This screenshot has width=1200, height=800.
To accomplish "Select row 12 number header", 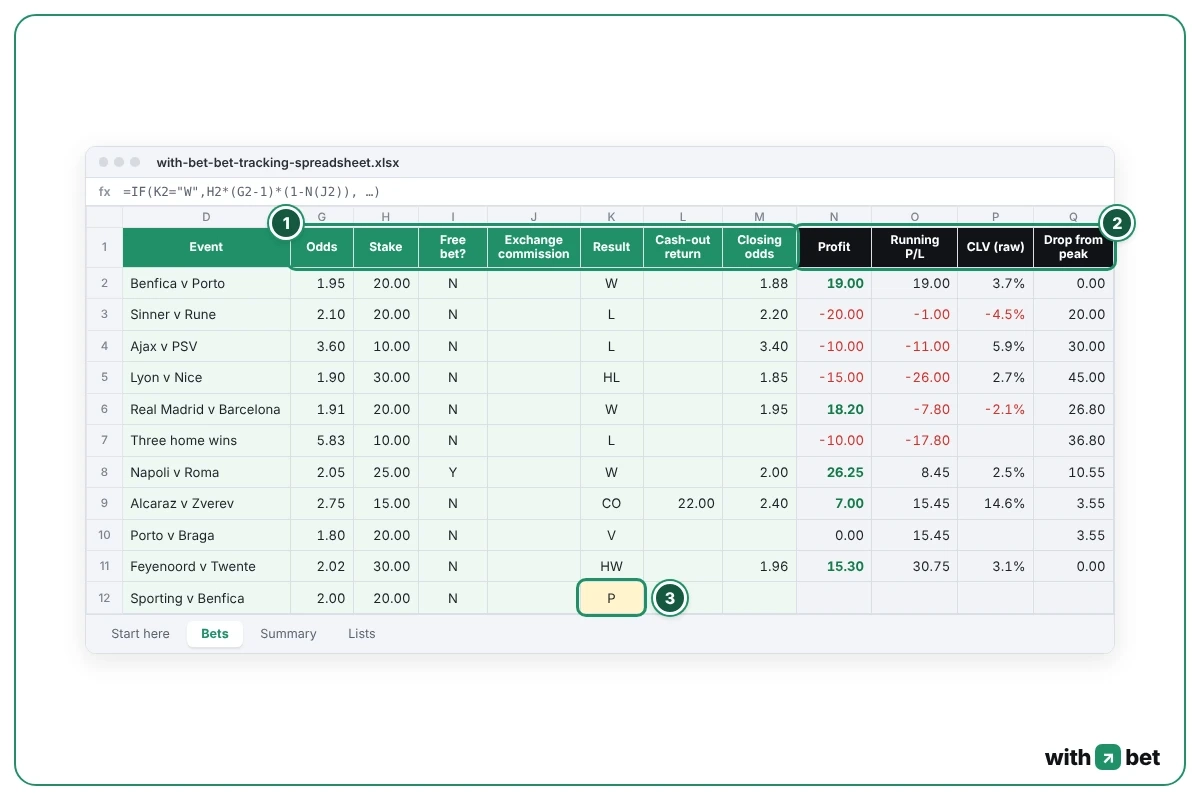I will pos(104,598).
